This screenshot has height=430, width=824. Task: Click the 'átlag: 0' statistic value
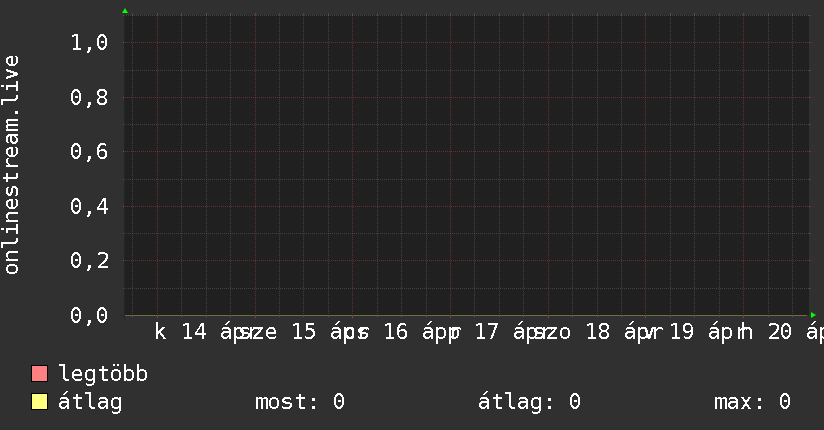tap(530, 402)
